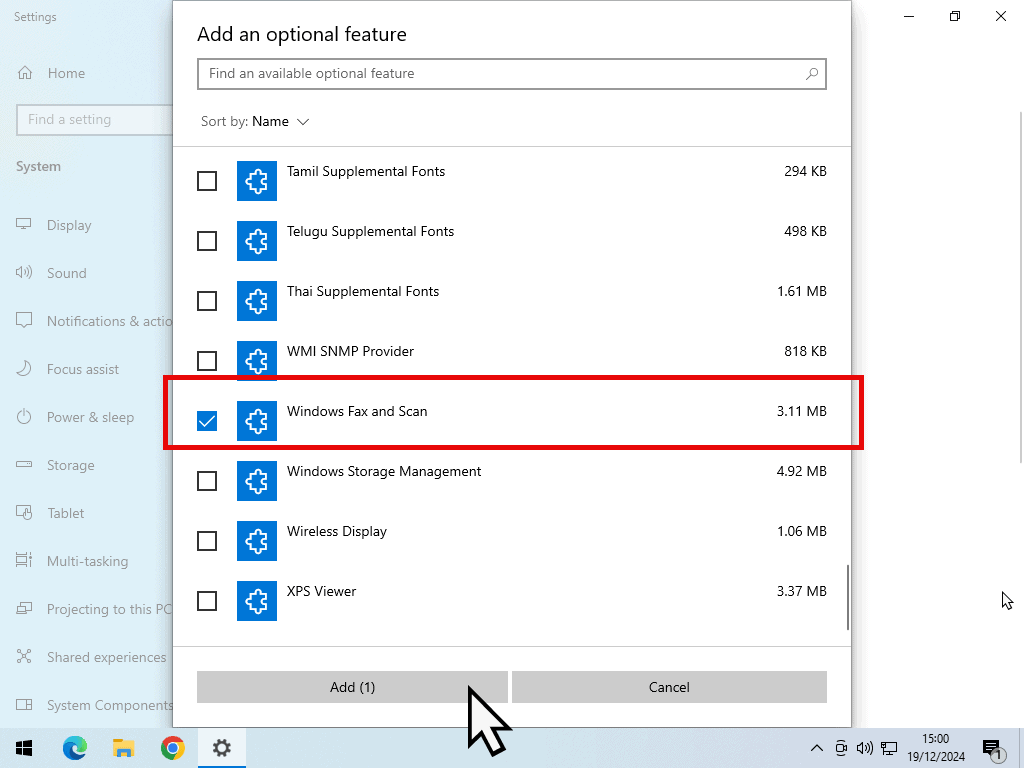Tick the Wireless Display checkbox
This screenshot has width=1024, height=768.
click(207, 541)
